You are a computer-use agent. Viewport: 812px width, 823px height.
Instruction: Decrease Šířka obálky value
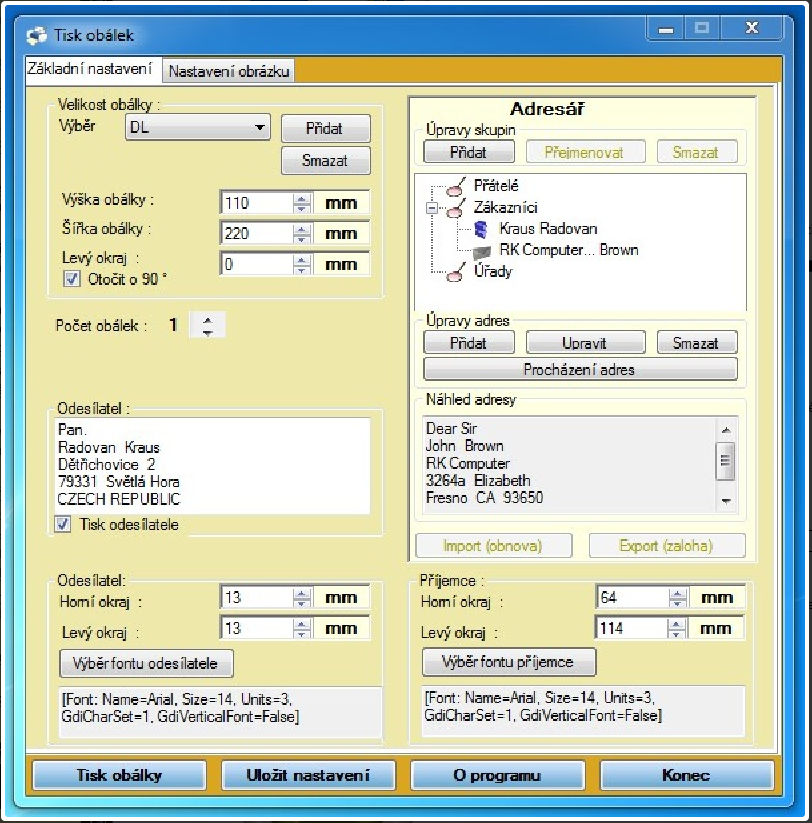click(x=302, y=239)
